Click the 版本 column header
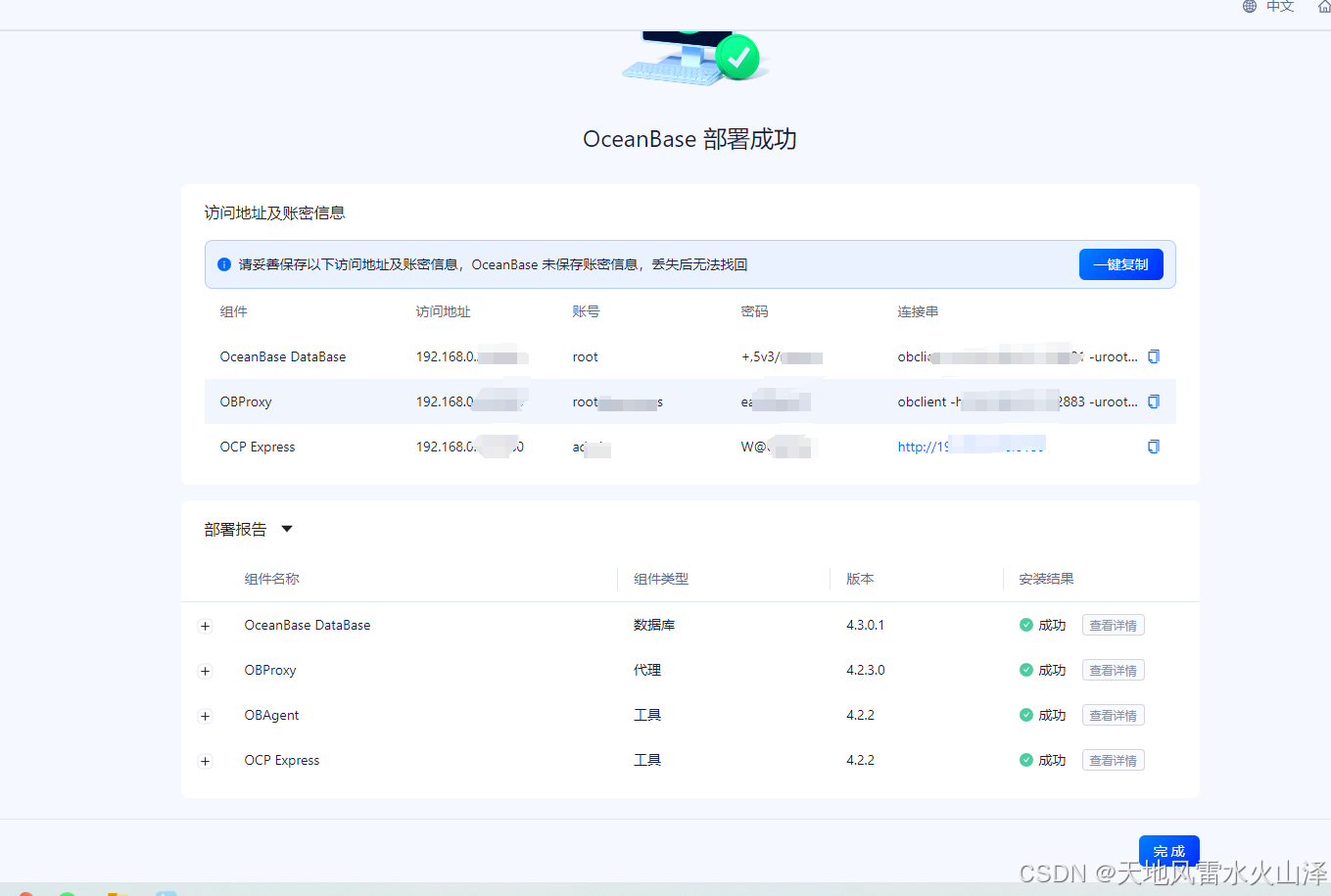The width and height of the screenshot is (1331, 896). click(860, 579)
